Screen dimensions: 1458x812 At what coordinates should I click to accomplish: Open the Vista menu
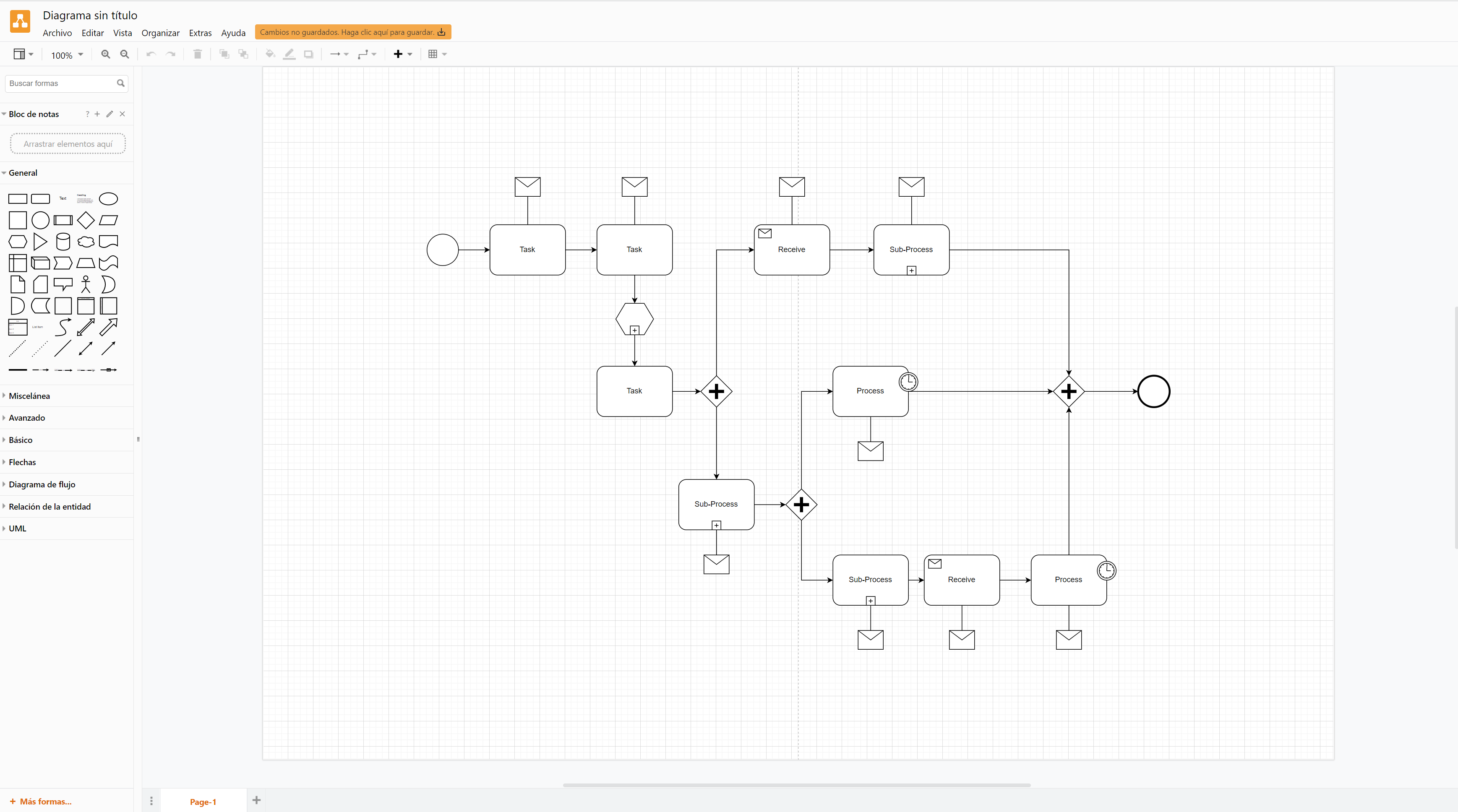(x=122, y=33)
